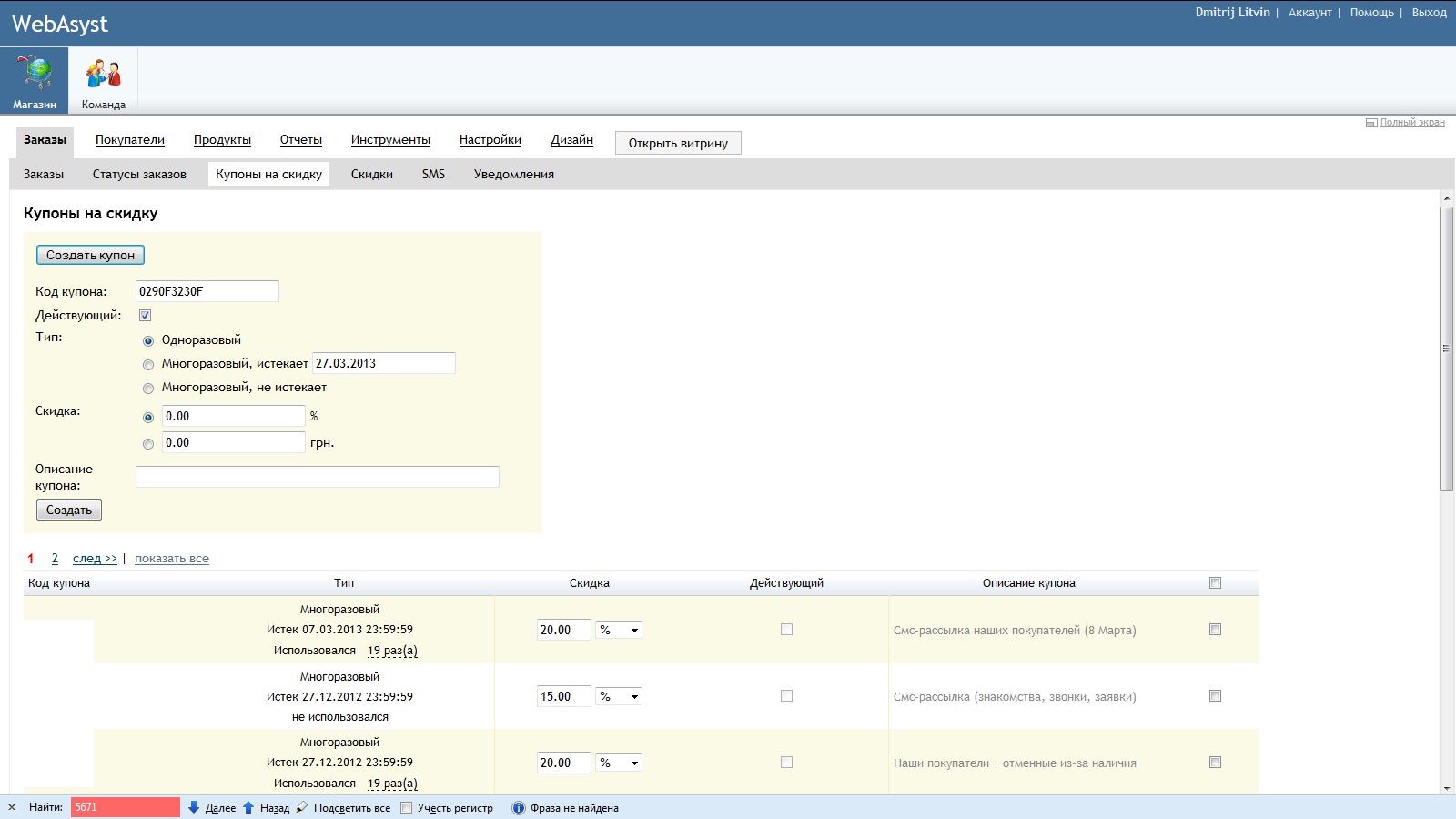Click the Найти search field containing 5671
The image size is (1456, 819).
[x=126, y=807]
